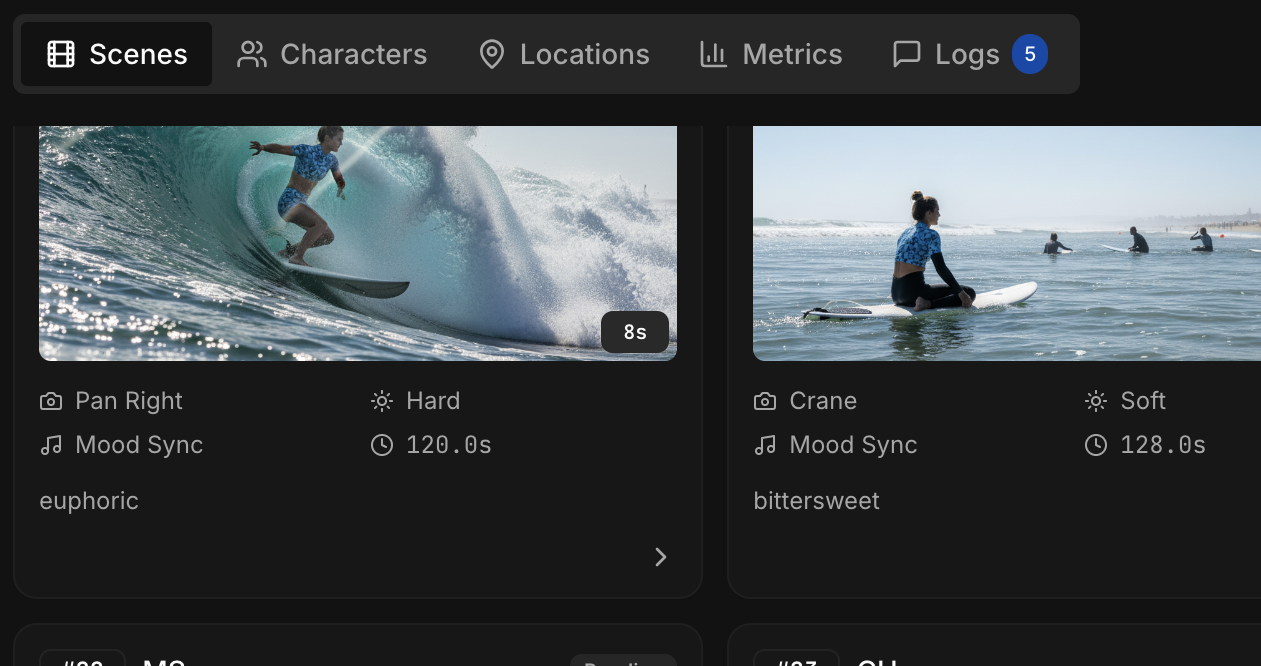Screen dimensions: 1261x666
Task: Click the sun icon next to Soft lighting
Action: (1096, 401)
